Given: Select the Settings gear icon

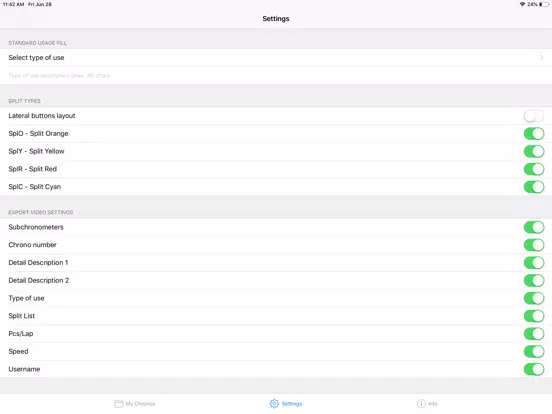Looking at the screenshot, I should click(x=274, y=404).
